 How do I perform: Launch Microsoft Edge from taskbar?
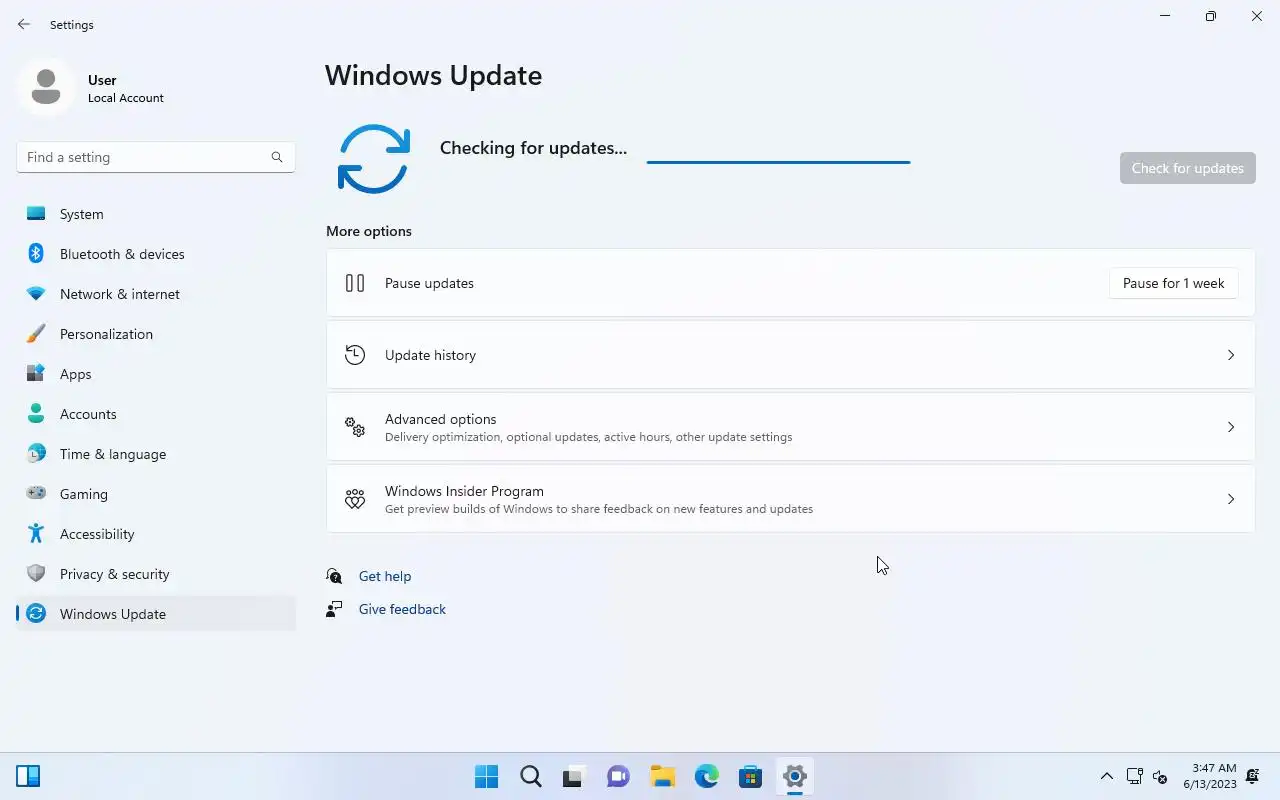tap(706, 776)
